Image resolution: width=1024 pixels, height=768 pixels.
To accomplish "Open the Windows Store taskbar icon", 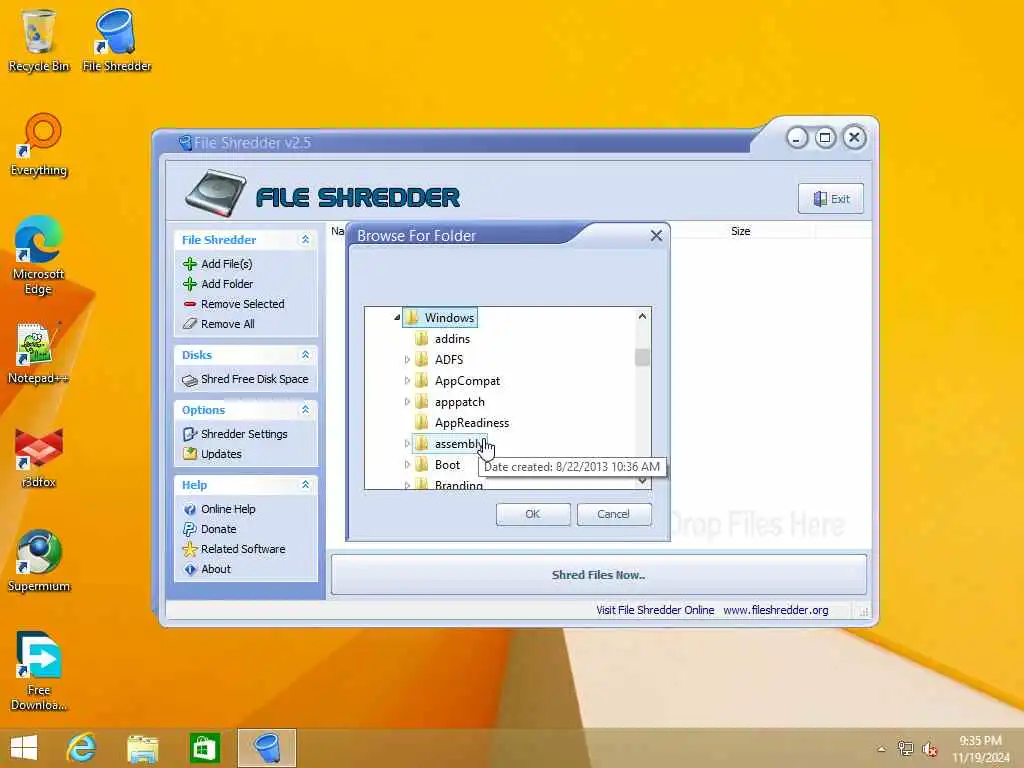I will pos(204,748).
